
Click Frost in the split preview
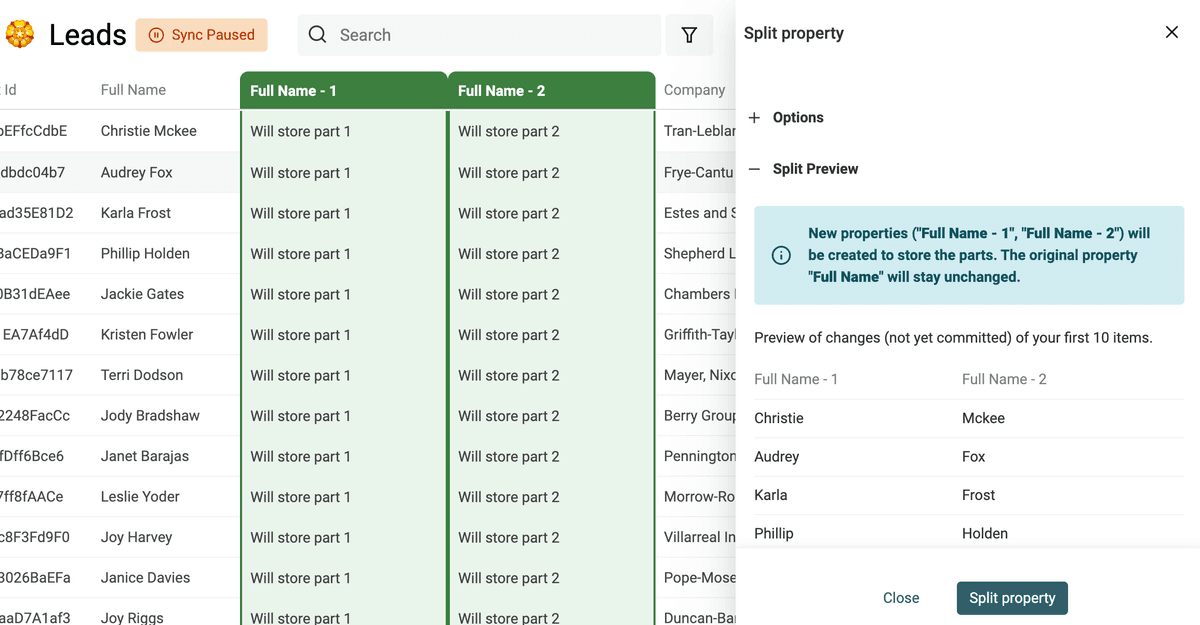979,495
